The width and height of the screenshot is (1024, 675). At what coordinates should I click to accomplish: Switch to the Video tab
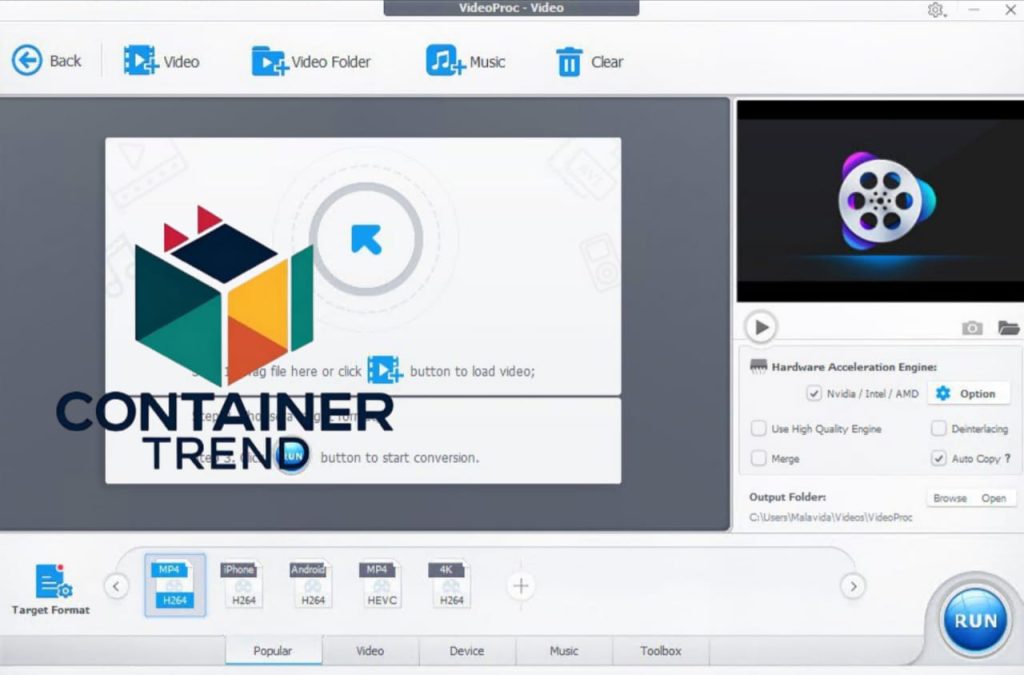click(x=370, y=650)
